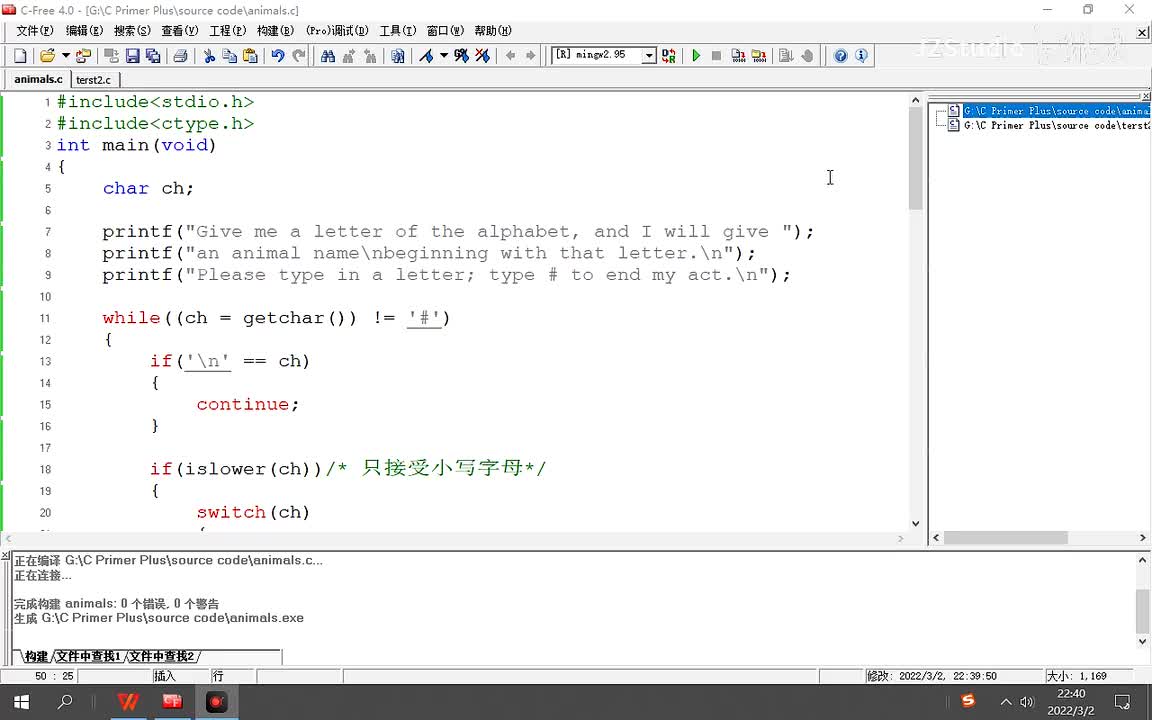The width and height of the screenshot is (1152, 720).
Task: Open Find with the binoculars icon
Action: pyautogui.click(x=328, y=56)
